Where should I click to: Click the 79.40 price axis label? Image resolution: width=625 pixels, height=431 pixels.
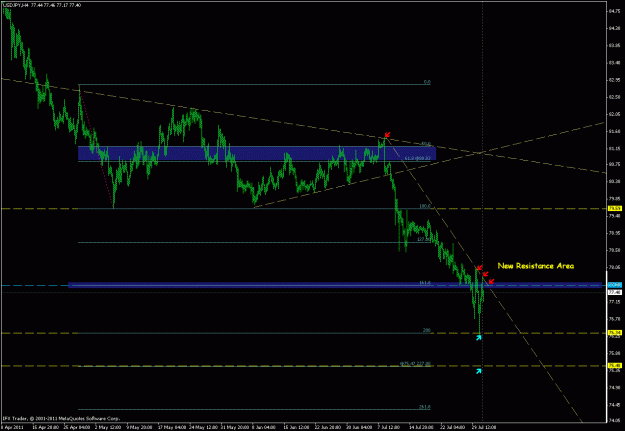(613, 216)
